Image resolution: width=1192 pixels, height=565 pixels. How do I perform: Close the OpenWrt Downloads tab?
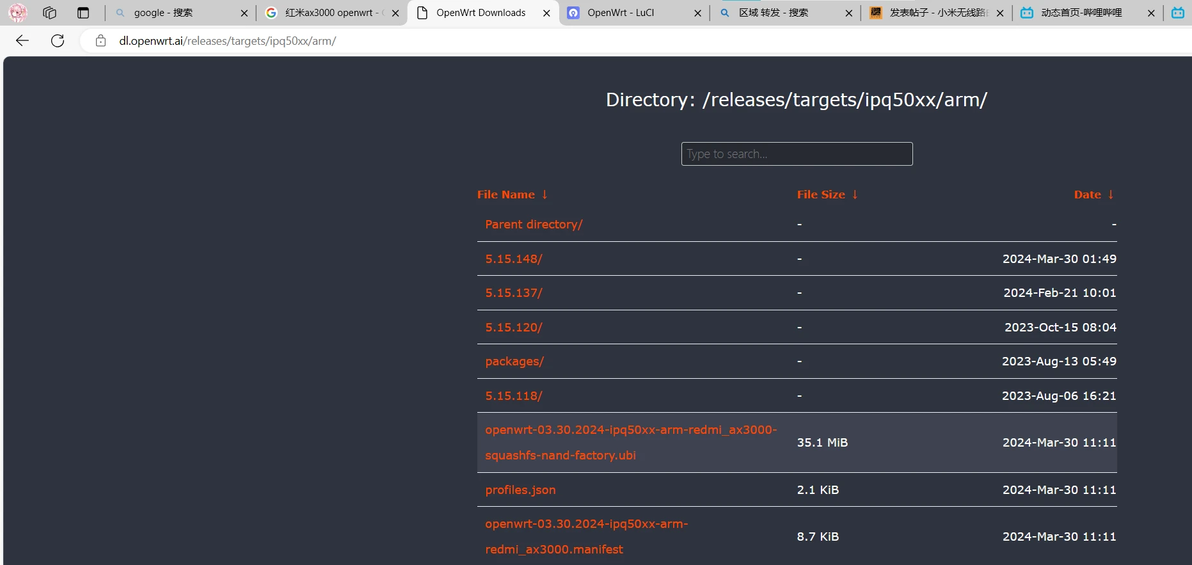547,13
